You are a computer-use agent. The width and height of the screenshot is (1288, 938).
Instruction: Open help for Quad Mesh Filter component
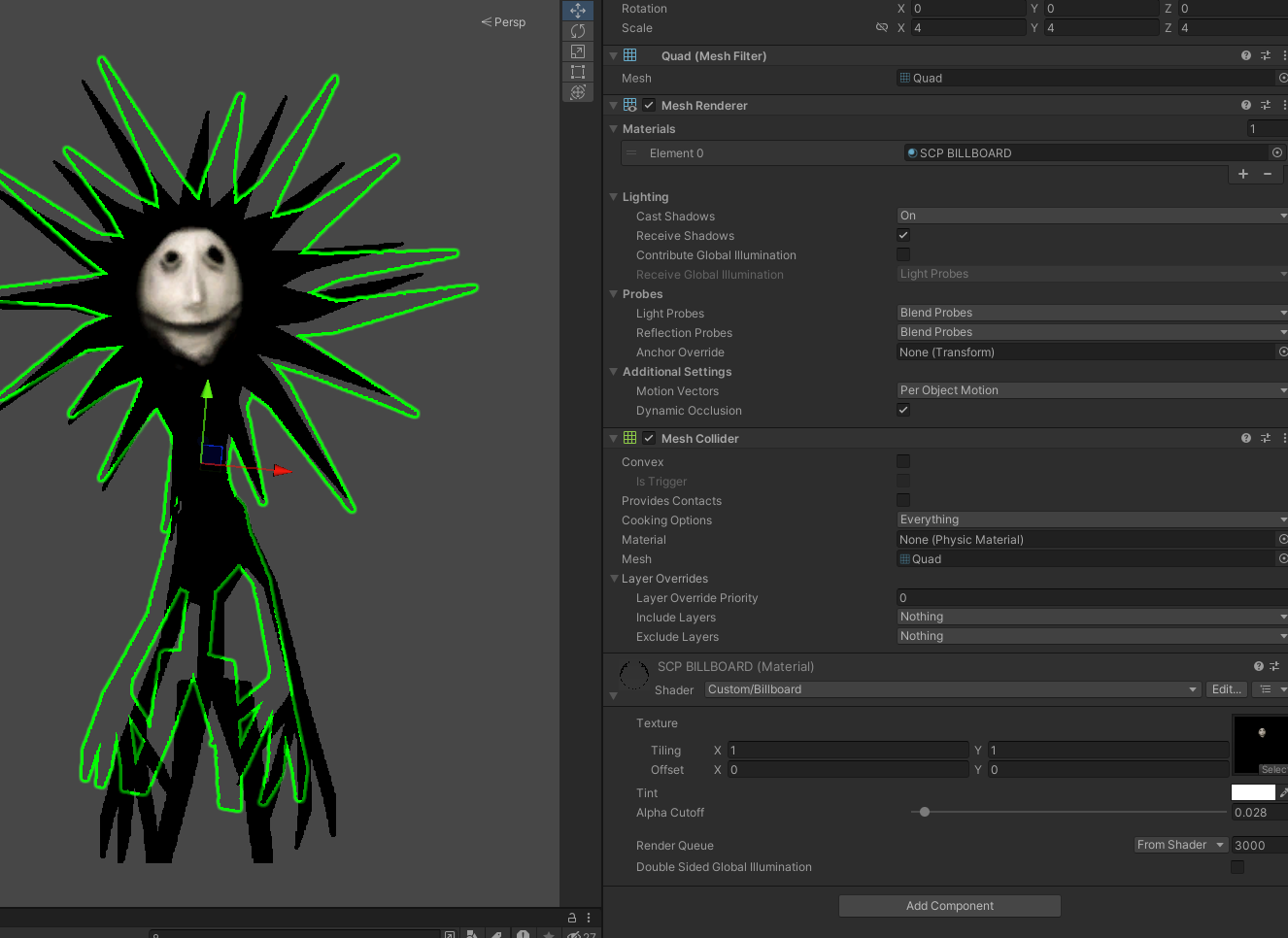[x=1246, y=55]
